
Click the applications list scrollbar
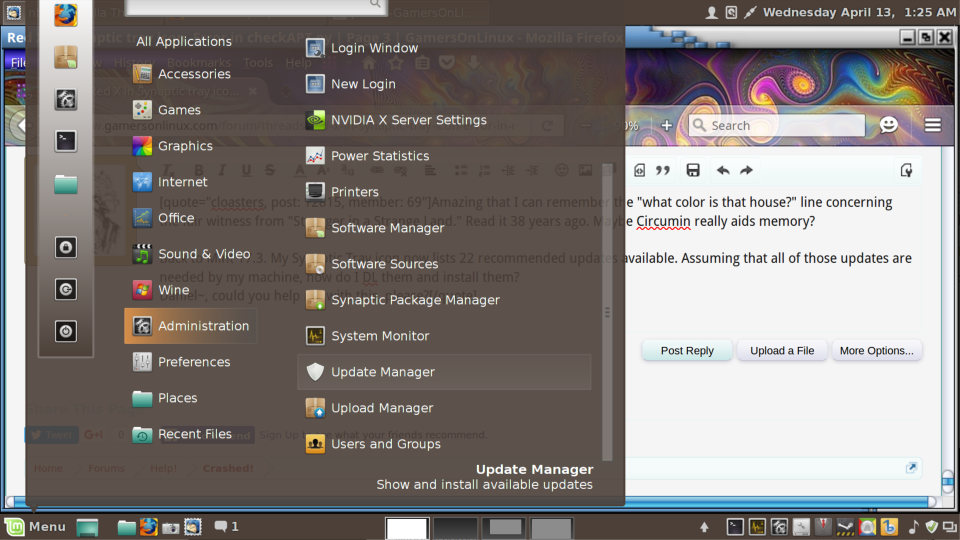pyautogui.click(x=607, y=312)
